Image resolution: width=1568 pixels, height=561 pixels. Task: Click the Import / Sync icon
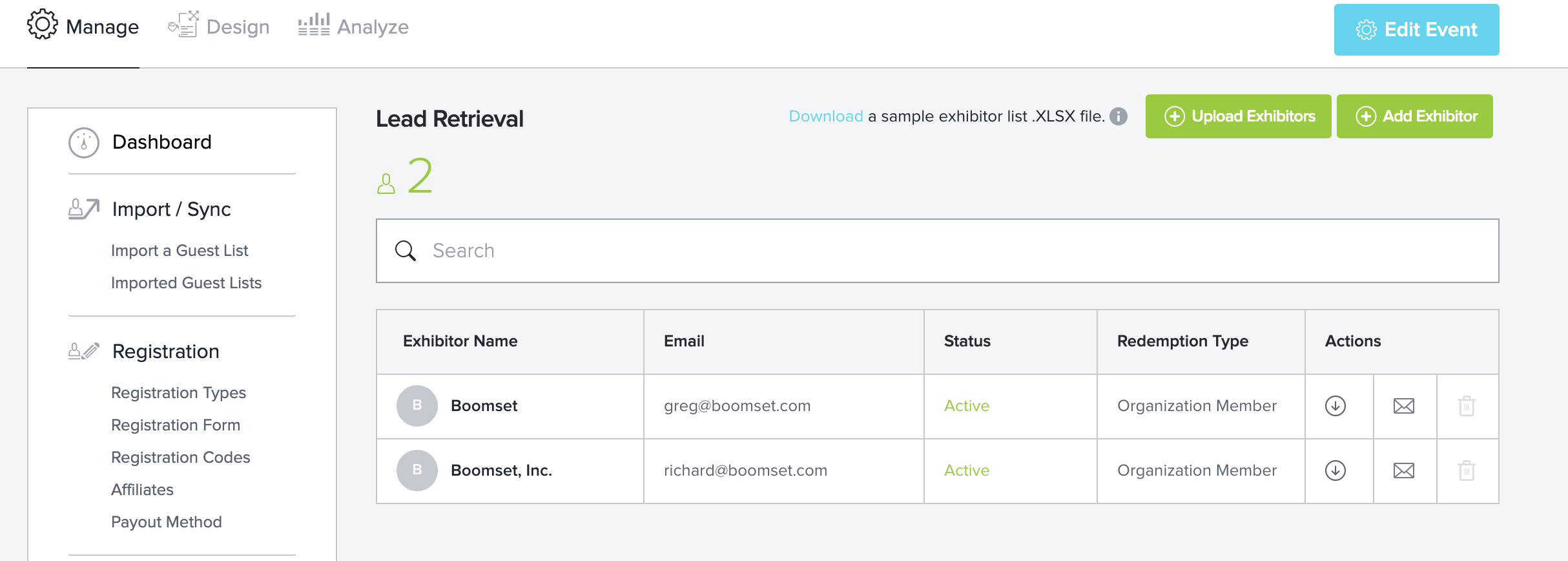[x=84, y=209]
